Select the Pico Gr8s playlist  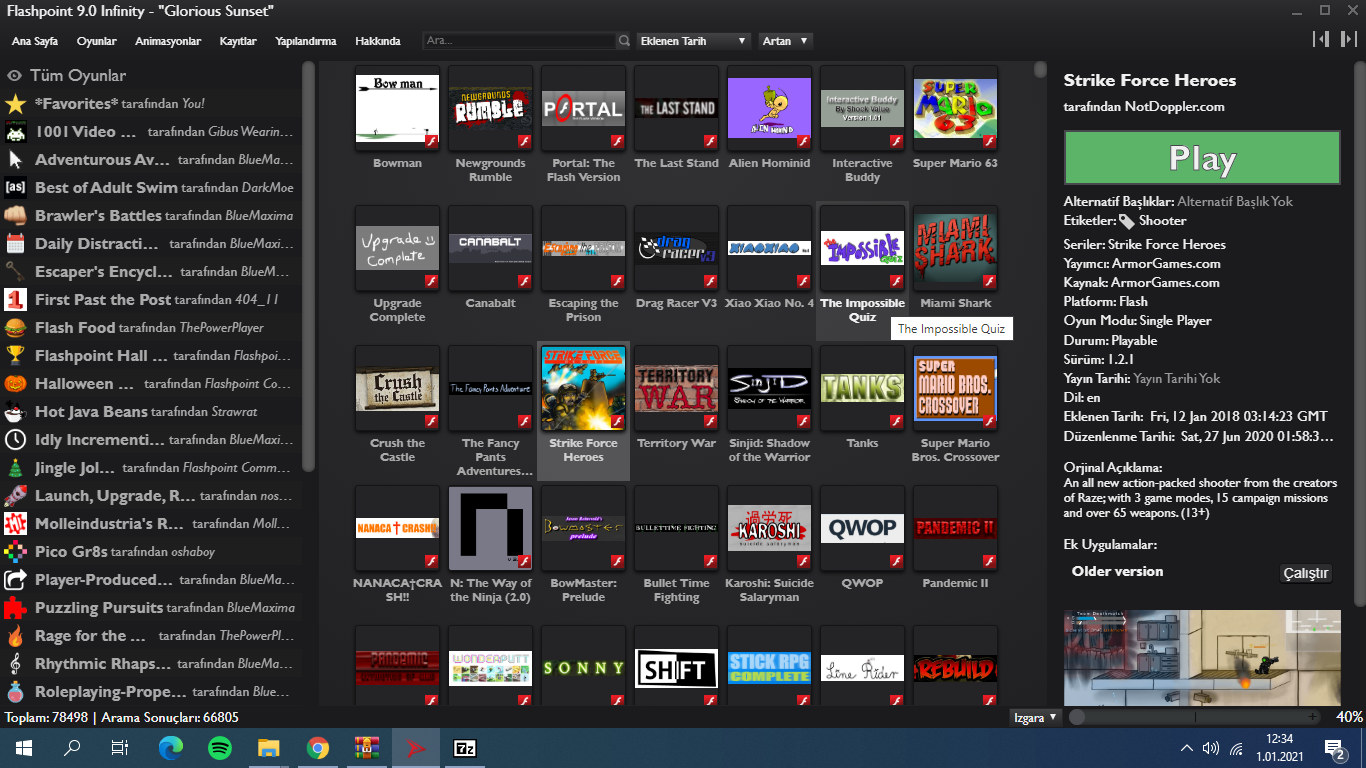[150, 552]
